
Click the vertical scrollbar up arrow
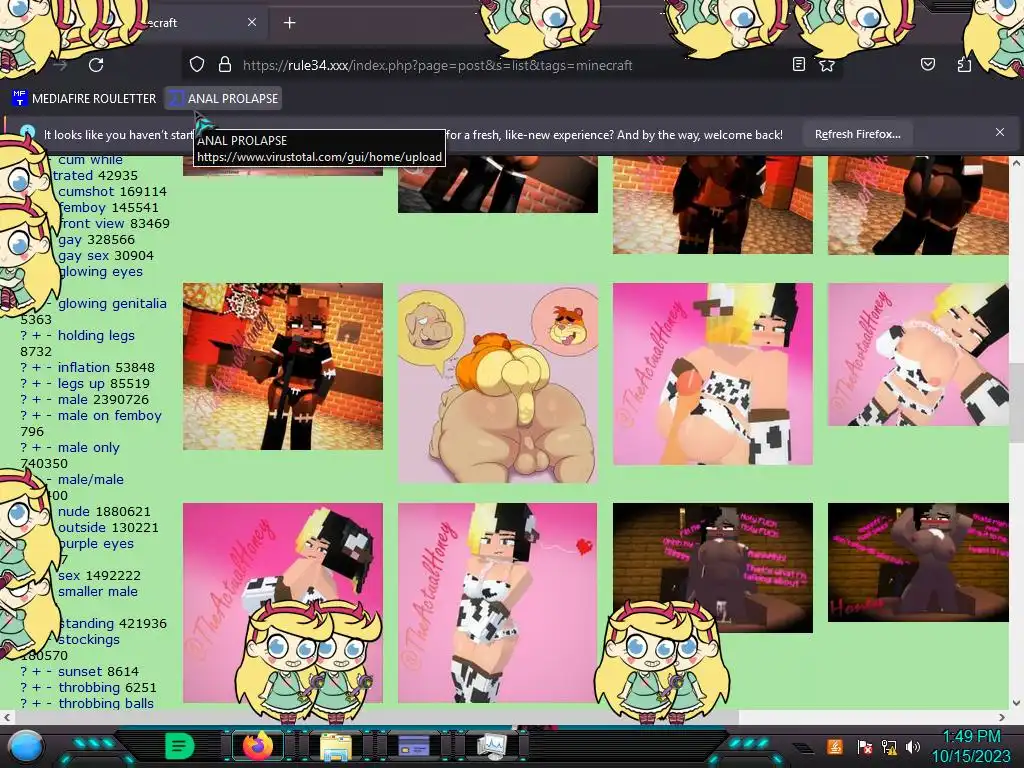point(1016,161)
